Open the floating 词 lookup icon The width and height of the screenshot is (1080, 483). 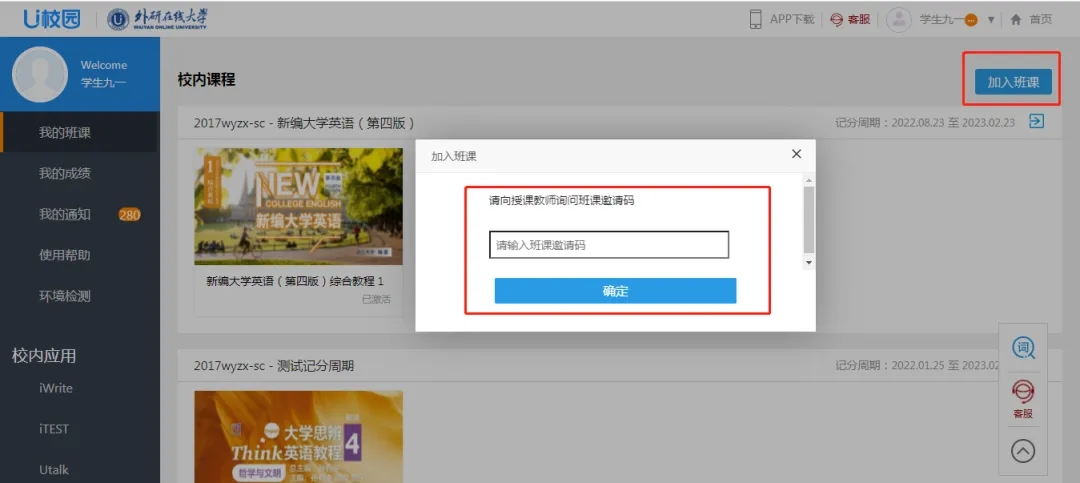tap(1023, 348)
